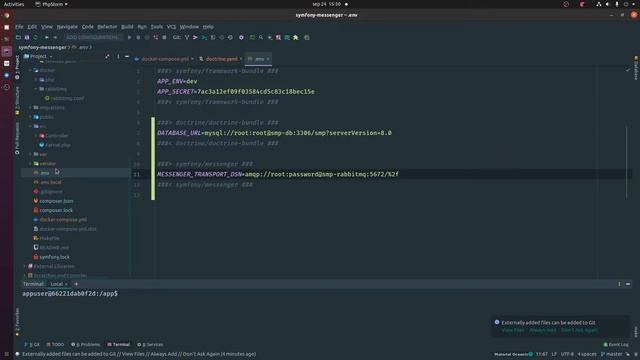Switch to the docker-compose.yml editor tab
The image size is (640, 360).
(164, 59)
